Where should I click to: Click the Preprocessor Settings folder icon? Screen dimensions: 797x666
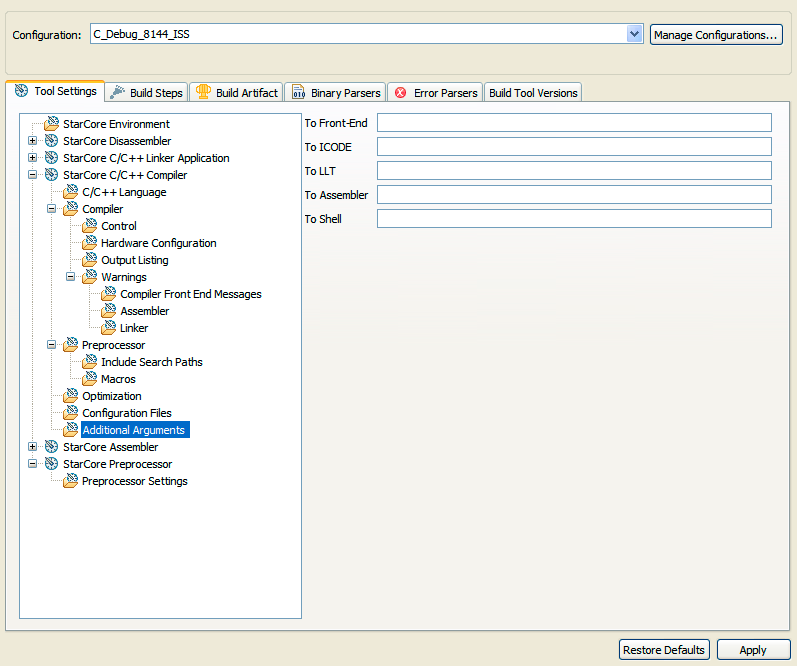(x=71, y=481)
